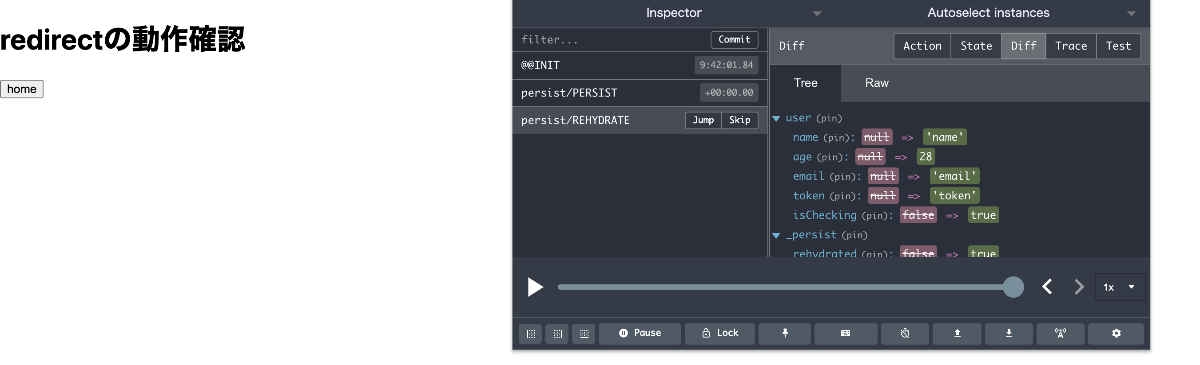Switch to Tree view
1200x365 pixels.
coord(805,83)
